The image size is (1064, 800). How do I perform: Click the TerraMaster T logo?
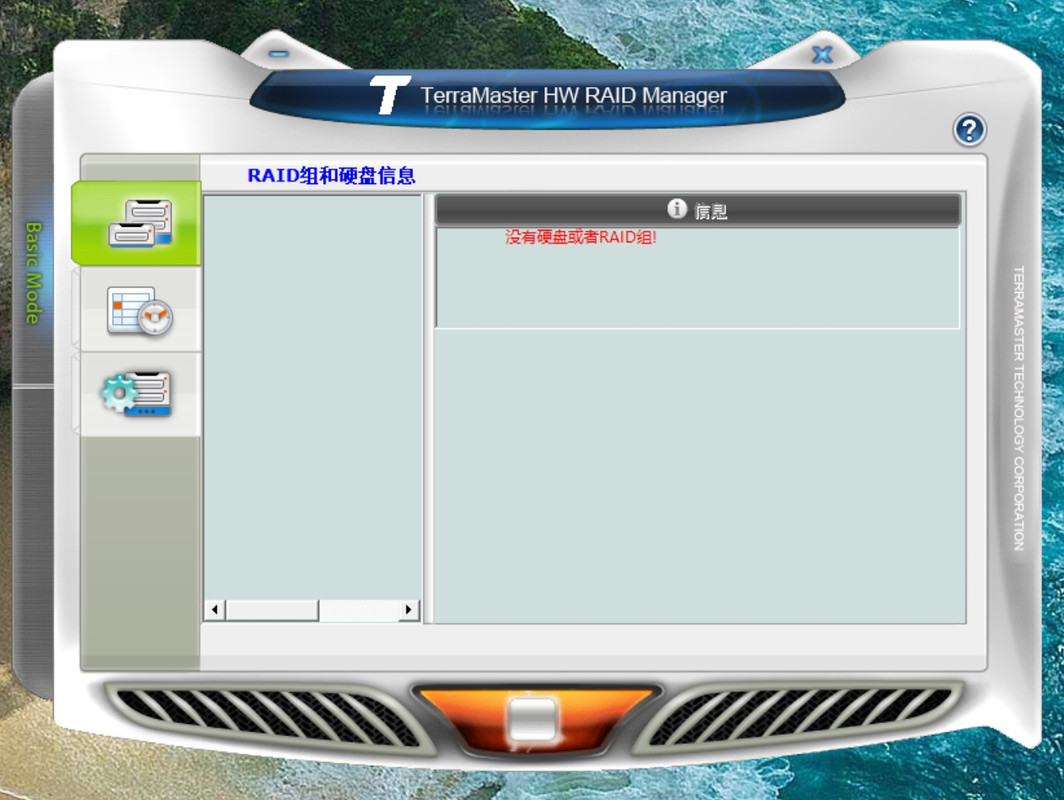[x=389, y=94]
